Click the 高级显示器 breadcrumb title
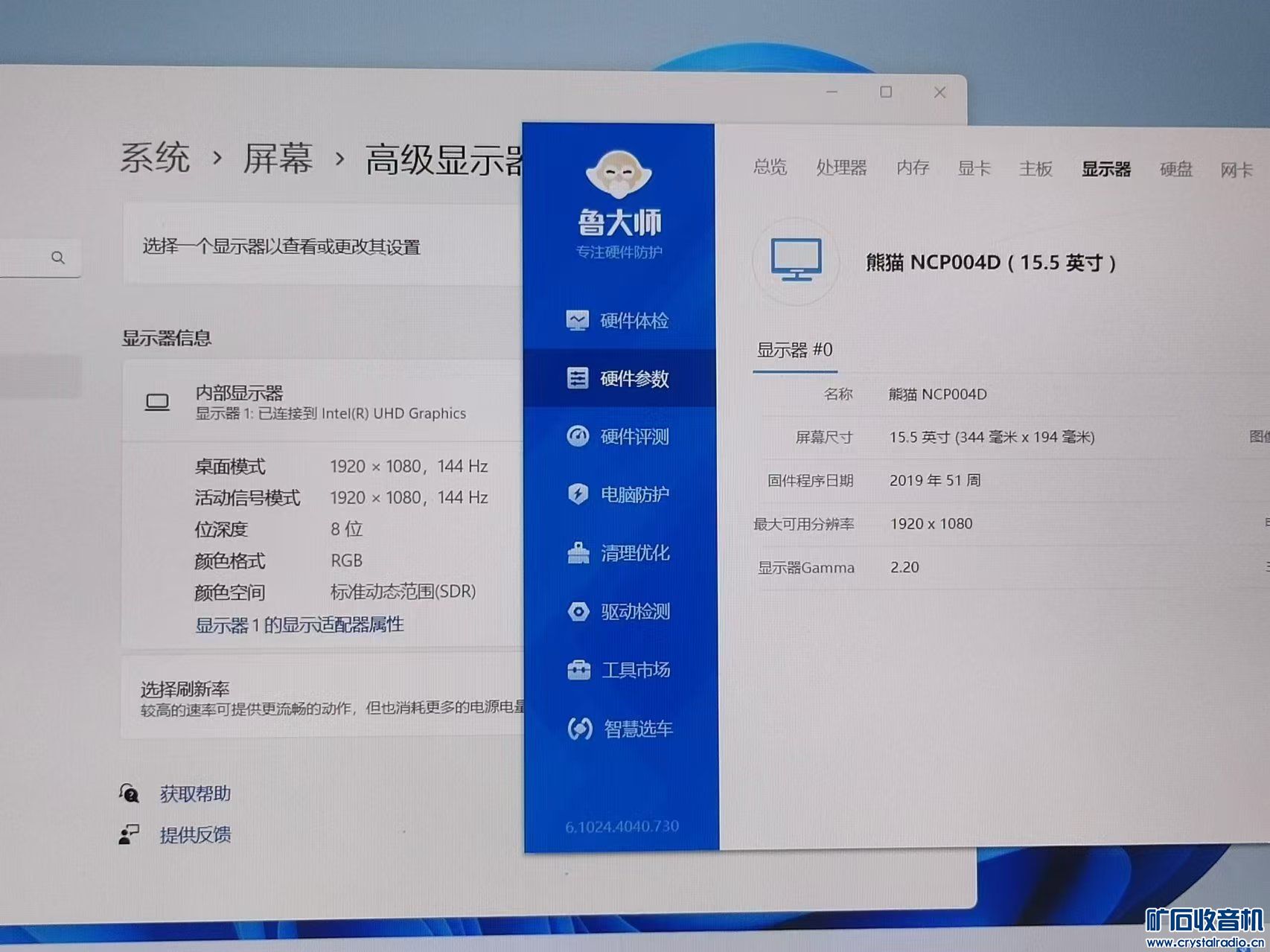The height and width of the screenshot is (952, 1270). pyautogui.click(x=444, y=160)
